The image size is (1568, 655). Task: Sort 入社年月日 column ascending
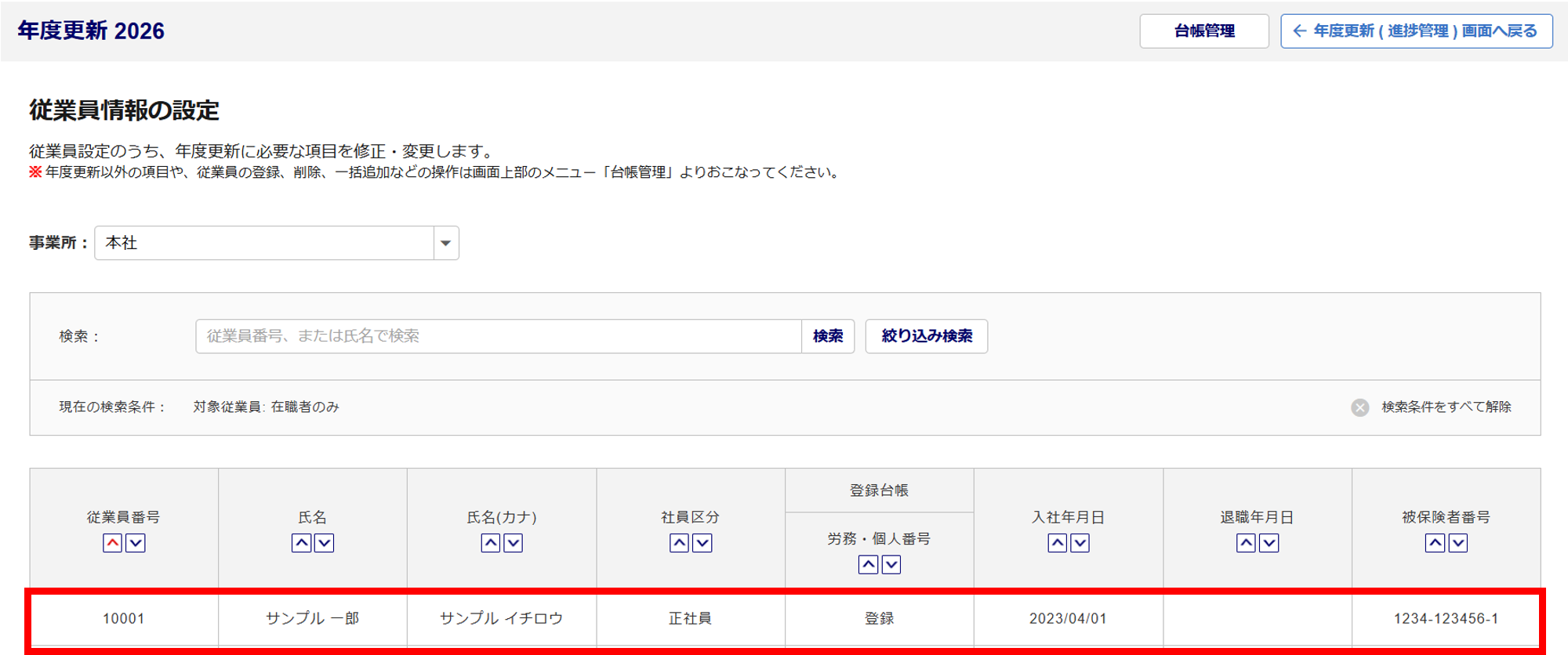[x=1057, y=543]
